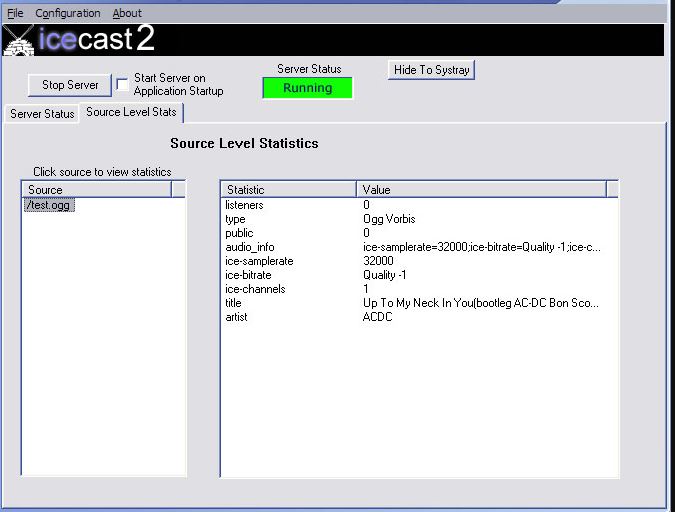Image resolution: width=675 pixels, height=512 pixels.
Task: Click the icecast2 logo icon
Action: [x=18, y=40]
